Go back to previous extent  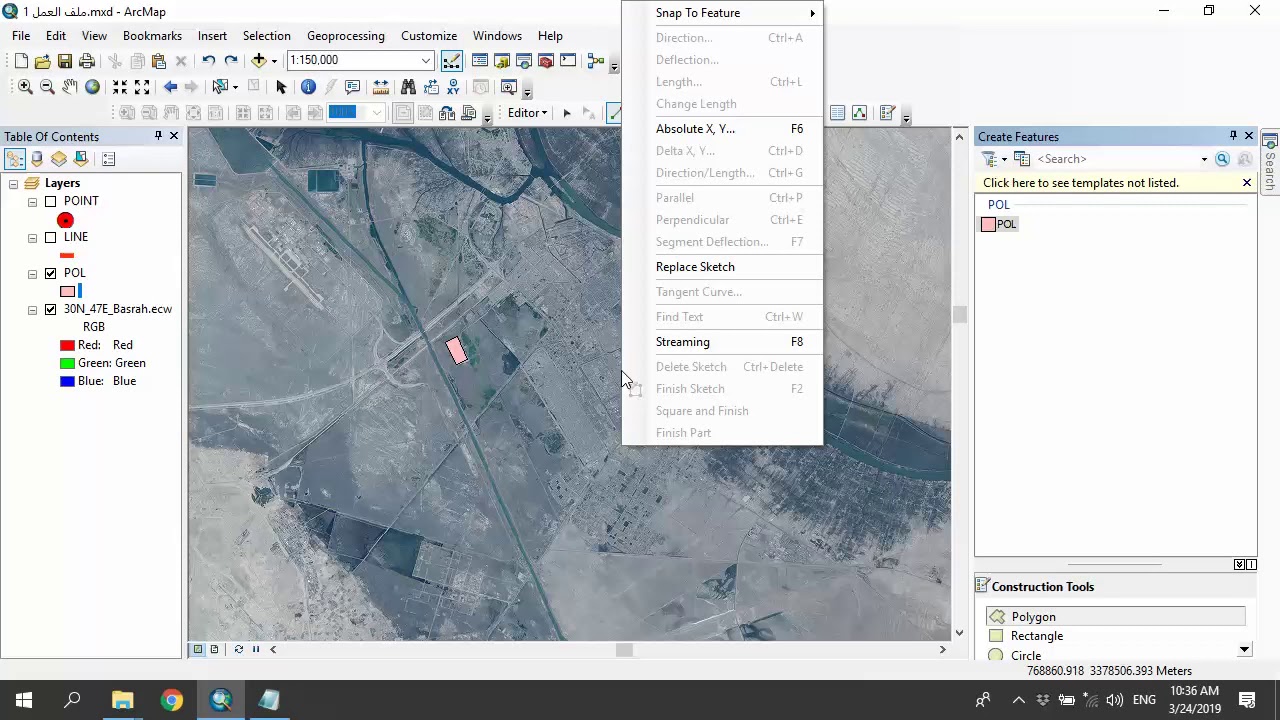point(170,87)
